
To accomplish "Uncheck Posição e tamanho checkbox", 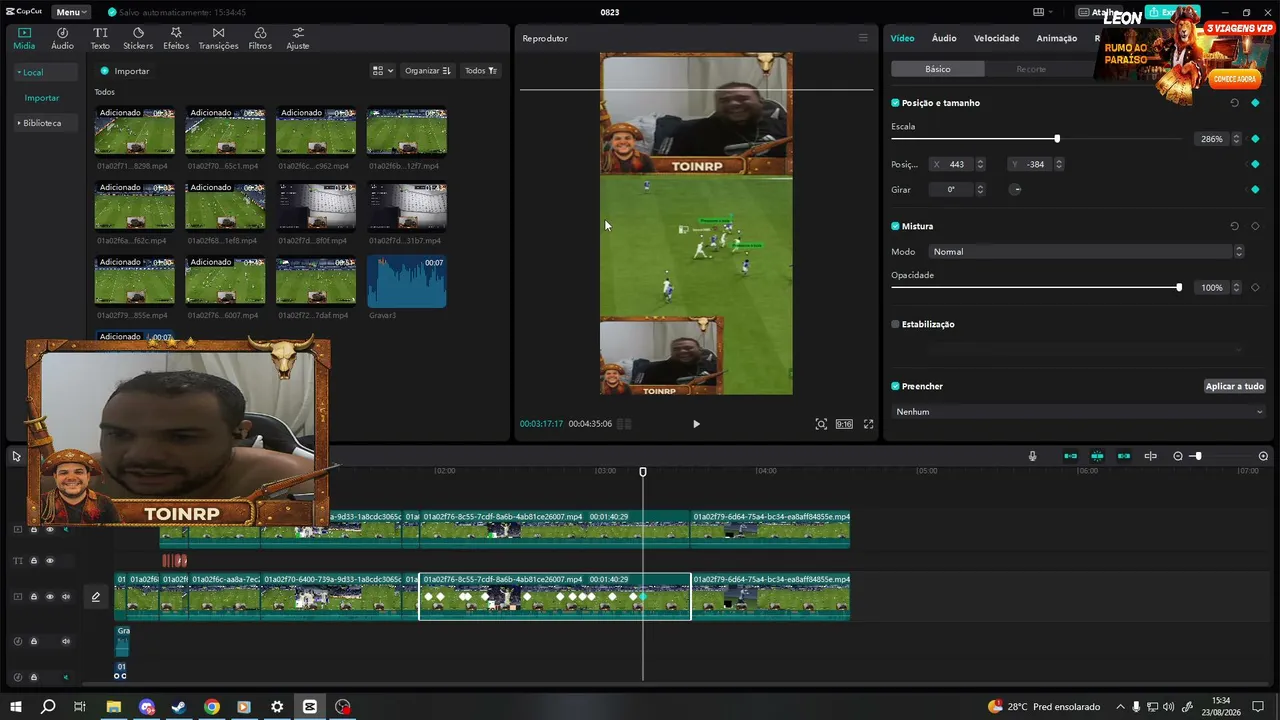I will pos(895,103).
